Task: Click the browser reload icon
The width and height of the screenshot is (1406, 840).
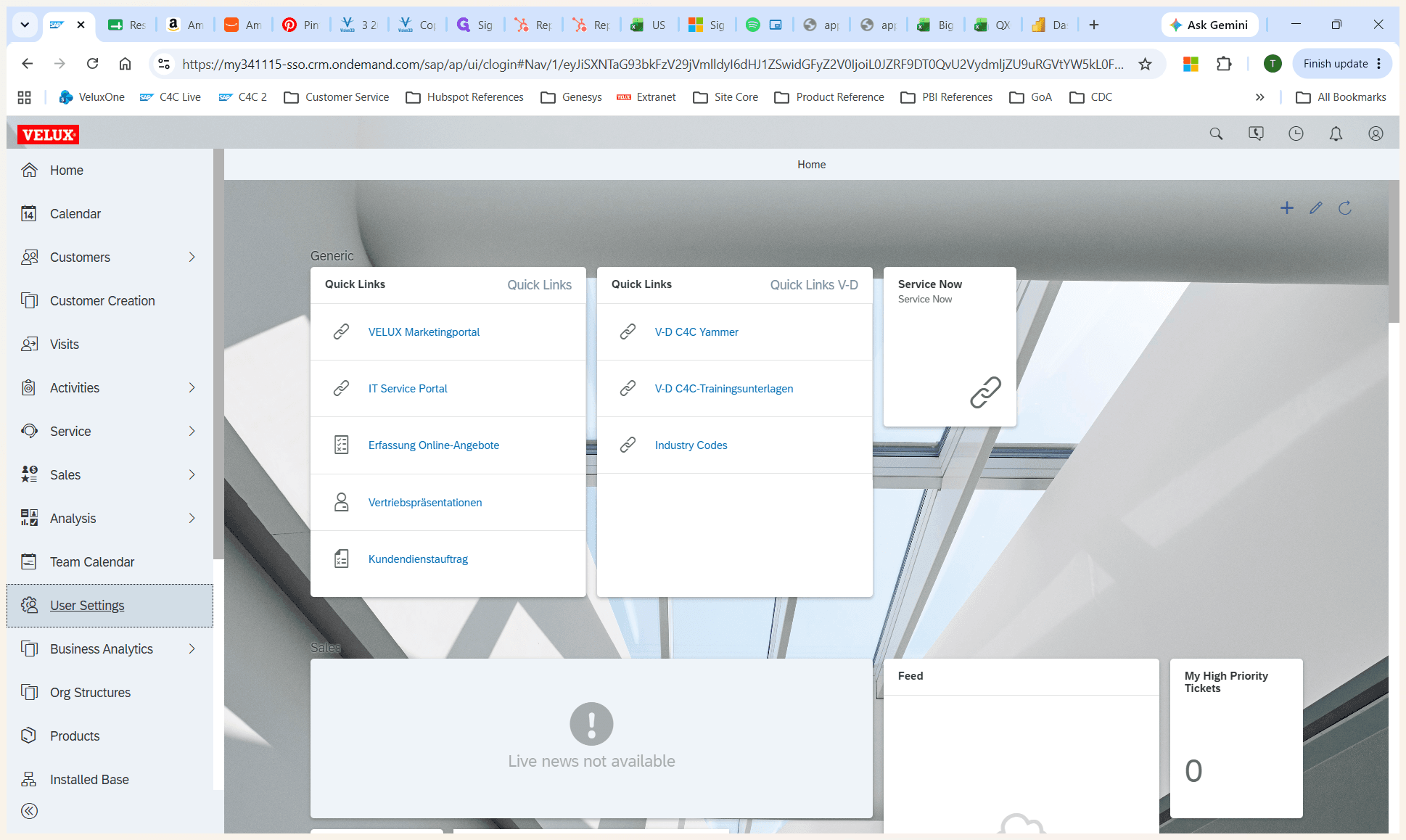Action: tap(92, 64)
